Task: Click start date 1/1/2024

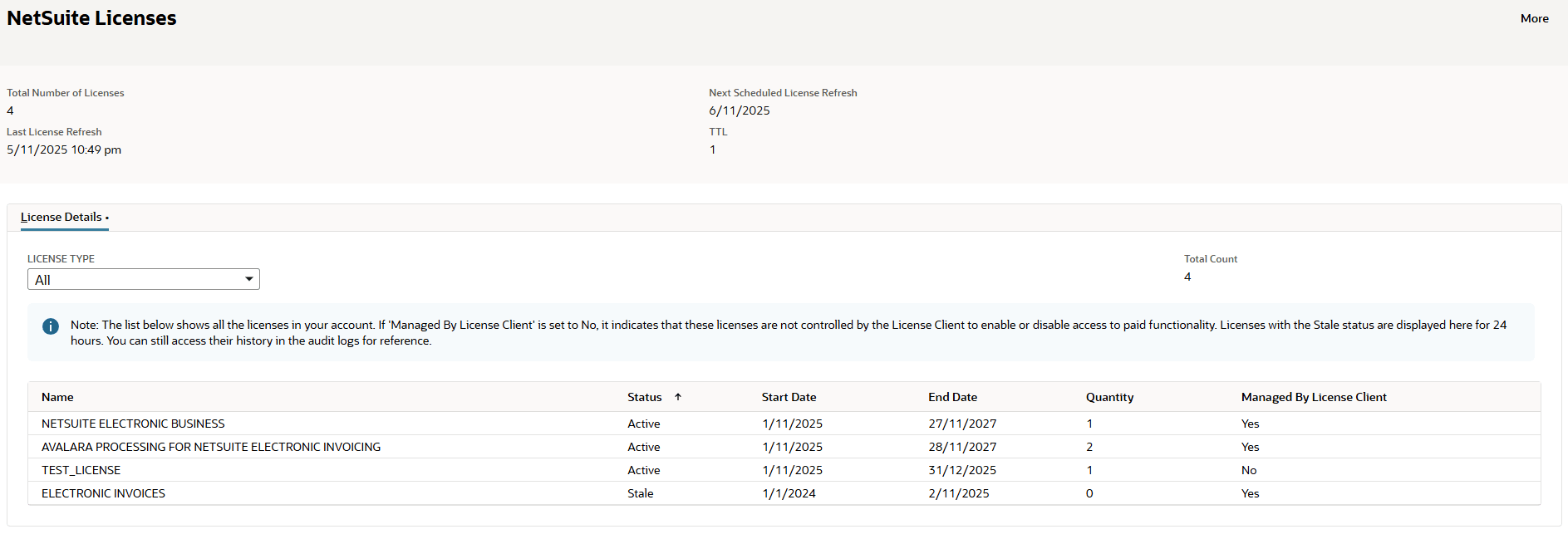Action: (x=789, y=493)
